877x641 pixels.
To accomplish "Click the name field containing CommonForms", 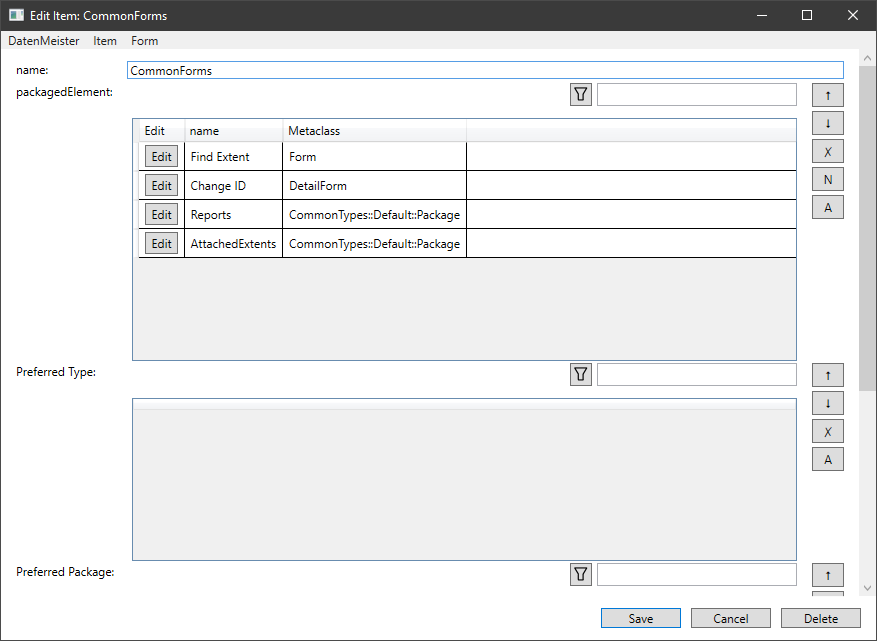I will coord(485,71).
